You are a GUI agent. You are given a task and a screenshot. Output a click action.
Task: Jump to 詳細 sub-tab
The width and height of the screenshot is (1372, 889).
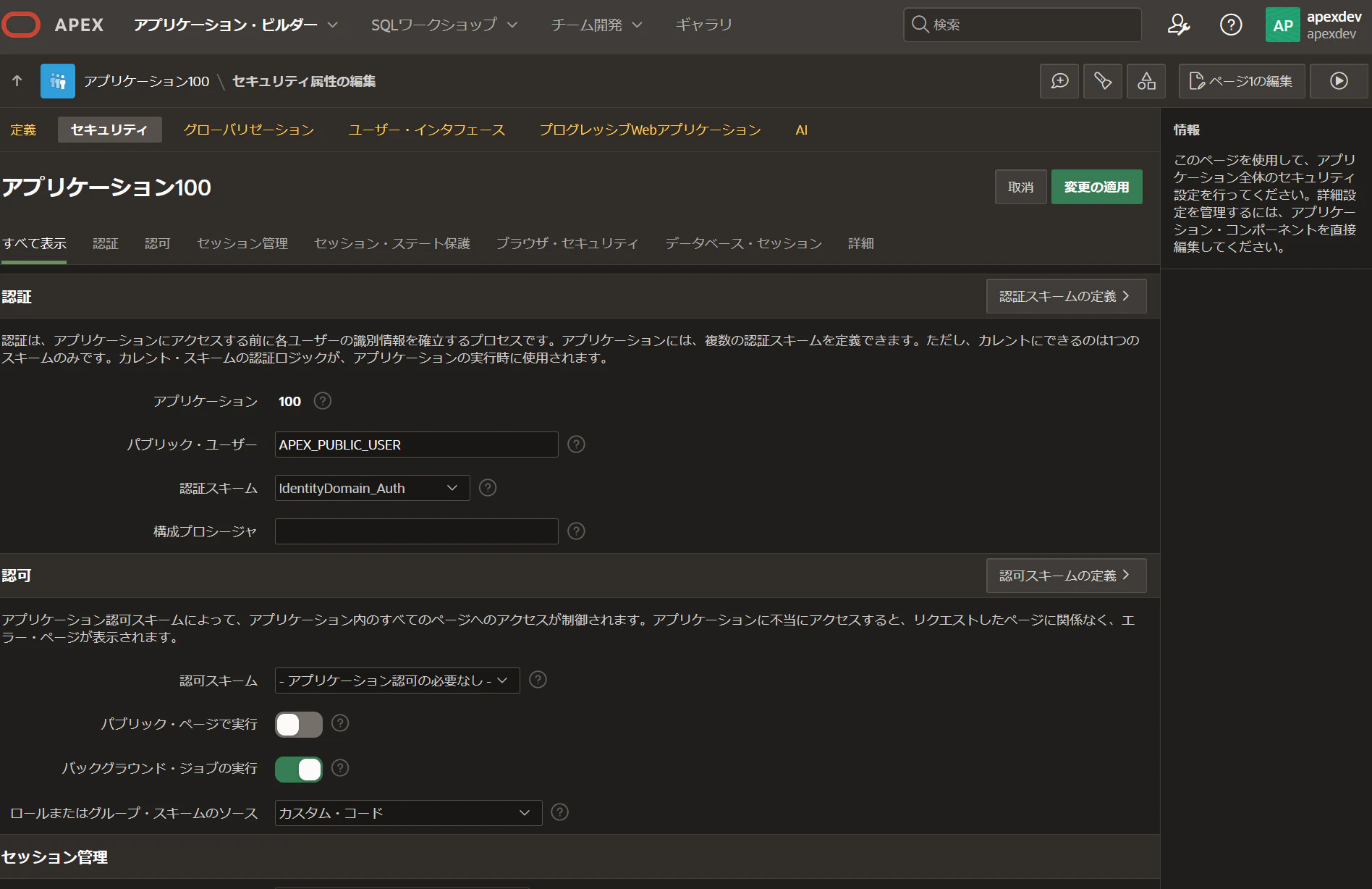(x=861, y=244)
